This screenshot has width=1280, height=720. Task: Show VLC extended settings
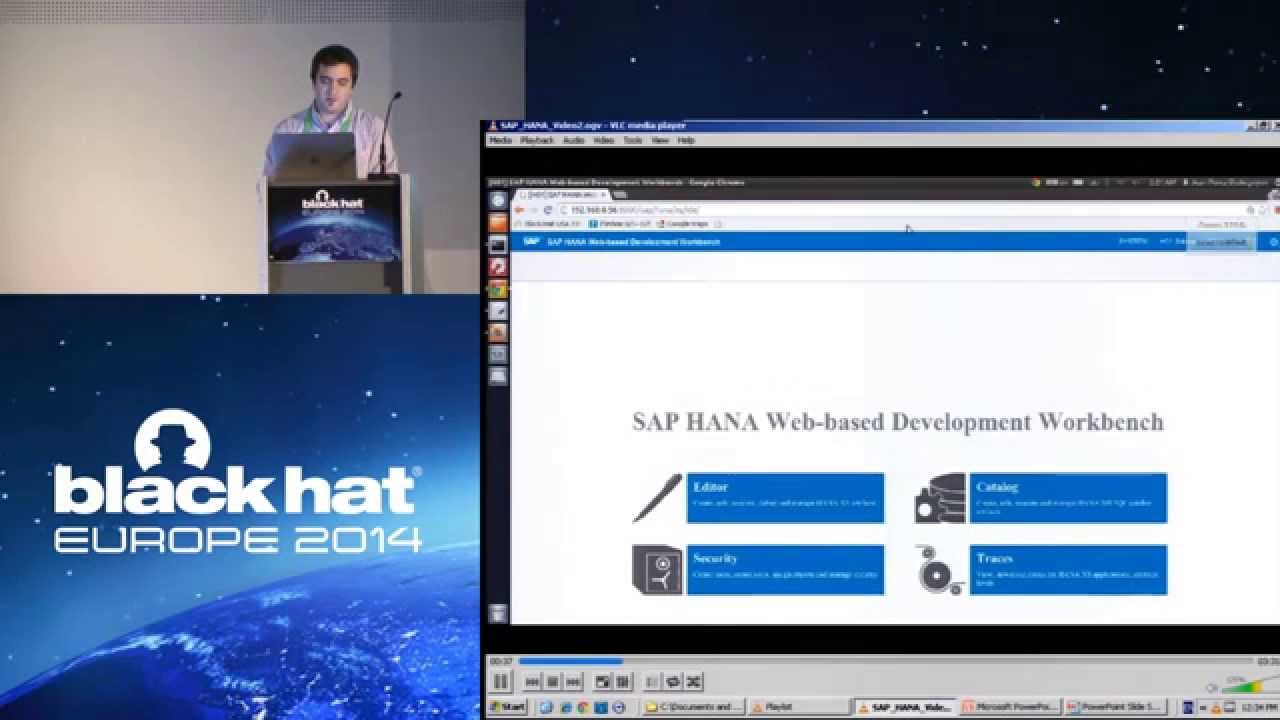623,682
